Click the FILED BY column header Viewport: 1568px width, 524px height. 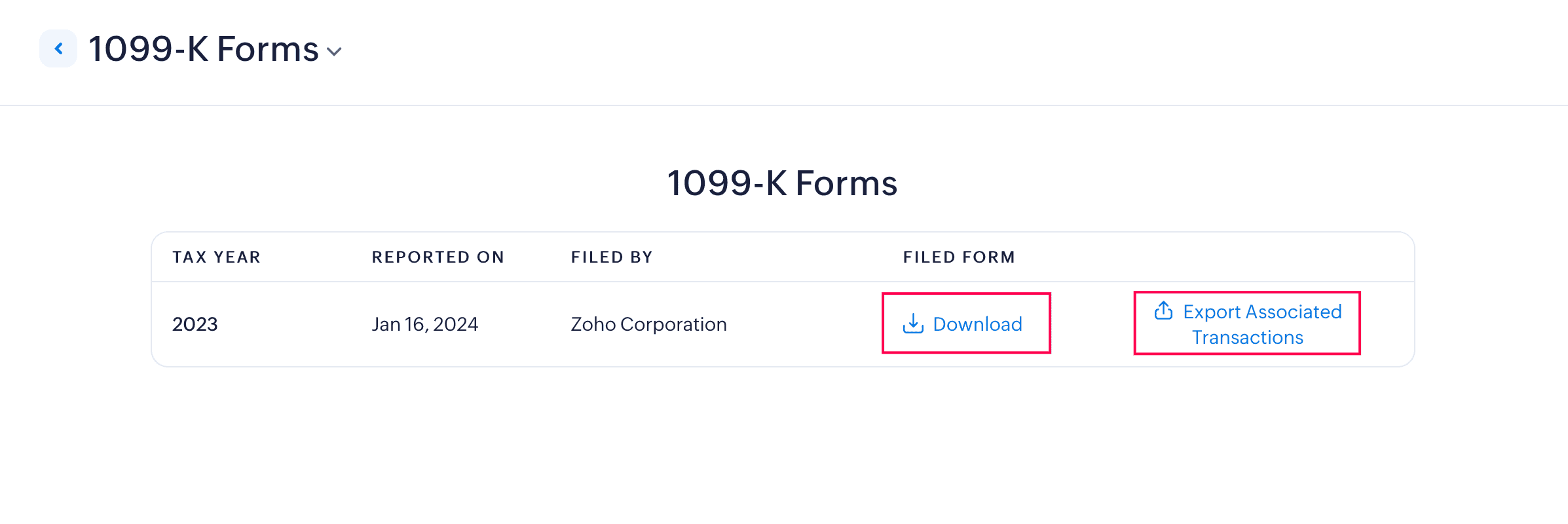point(612,257)
